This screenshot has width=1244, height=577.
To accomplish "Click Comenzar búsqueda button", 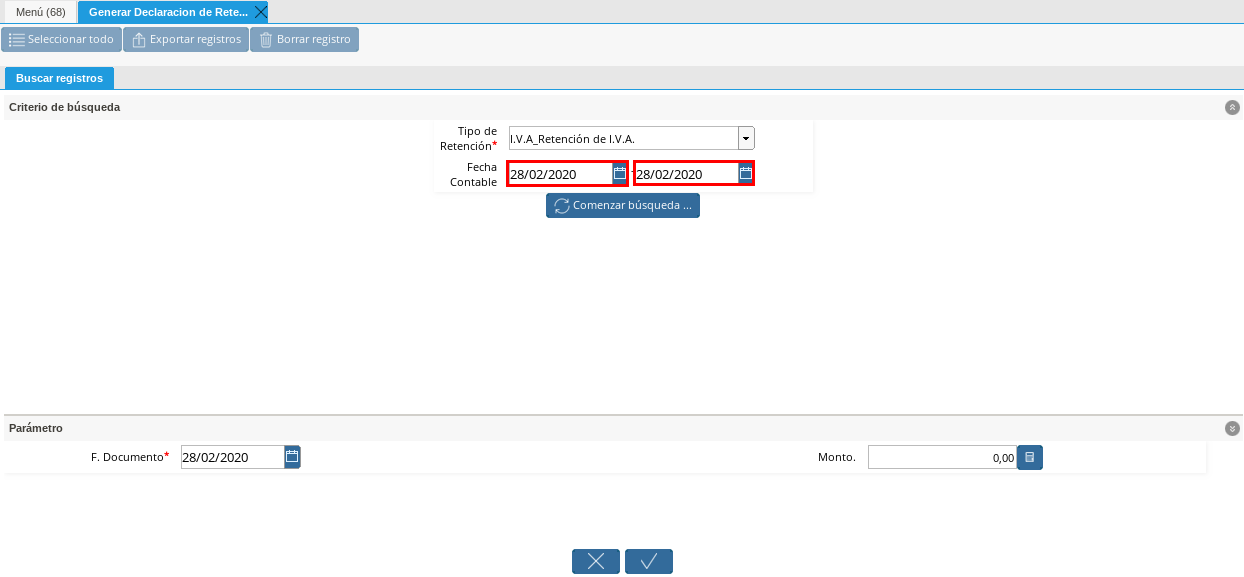I will pyautogui.click(x=623, y=206).
